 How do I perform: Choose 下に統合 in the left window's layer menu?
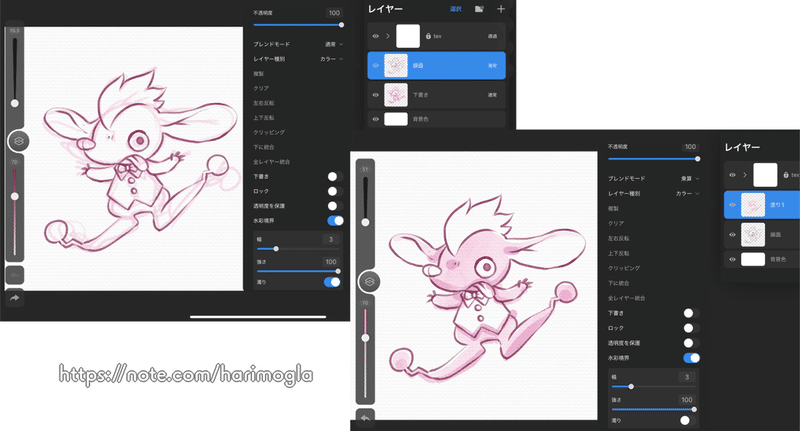tap(264, 147)
